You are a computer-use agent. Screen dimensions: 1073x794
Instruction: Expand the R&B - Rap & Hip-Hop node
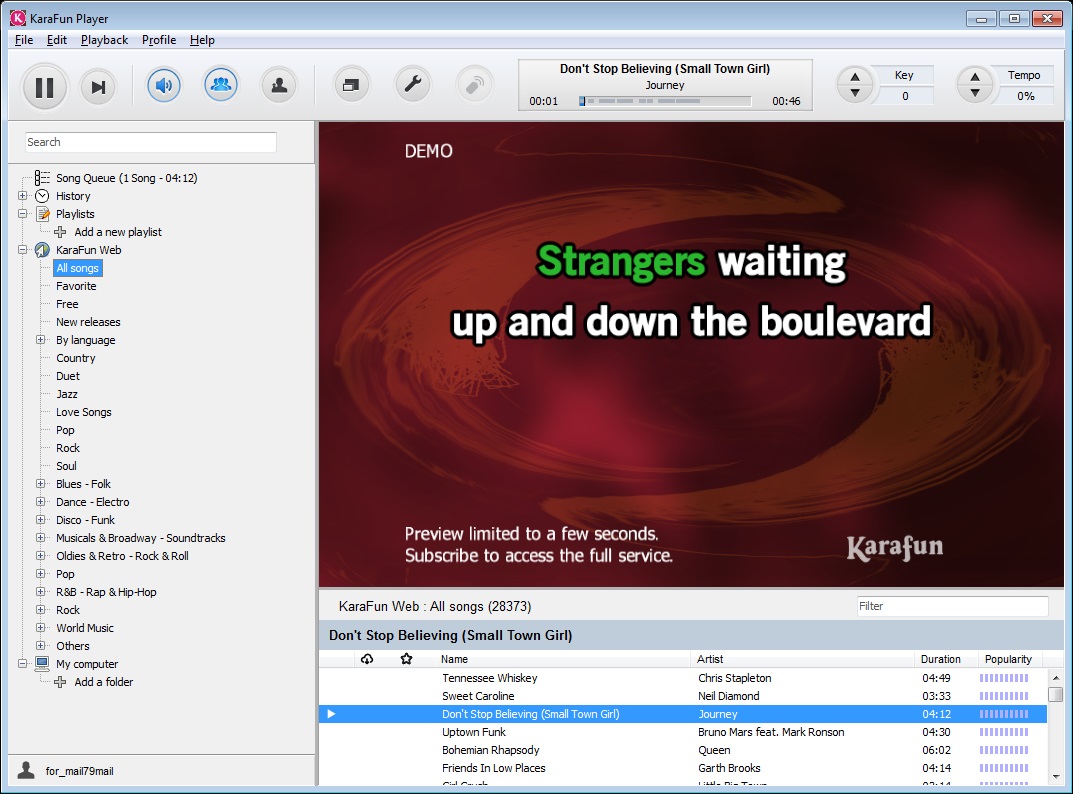coord(41,591)
